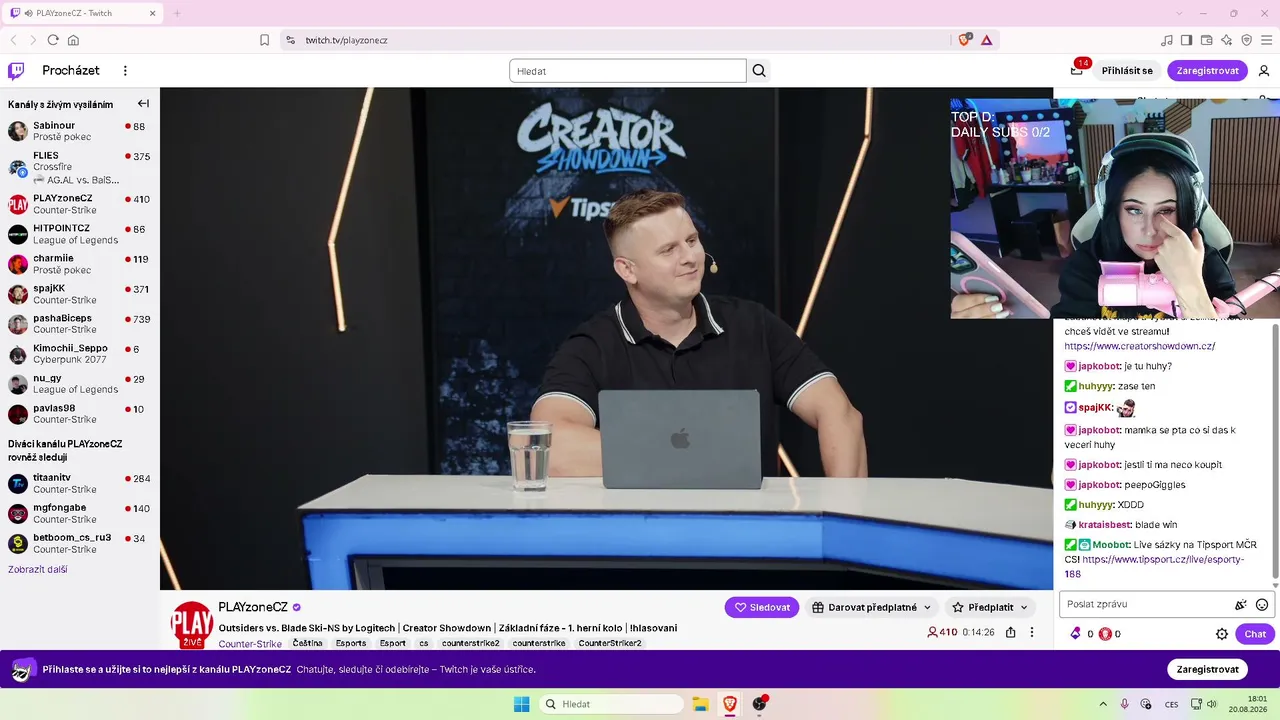Open Bits cheering icon in chat field
1280x720 pixels.
[x=1241, y=605]
